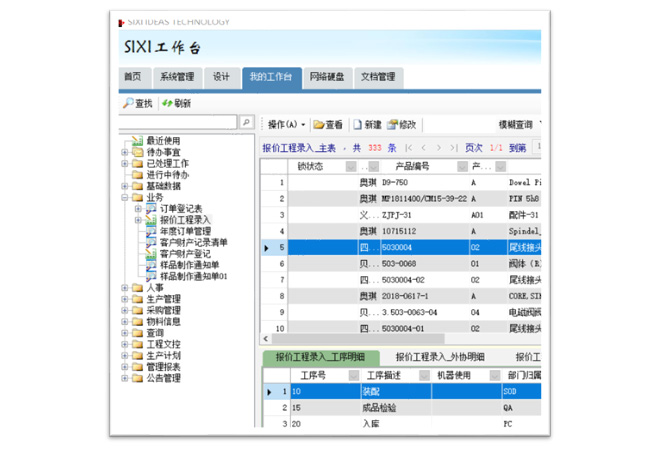Select the 我的工作台 tab
Screen dimensions: 660x451
click(x=271, y=77)
